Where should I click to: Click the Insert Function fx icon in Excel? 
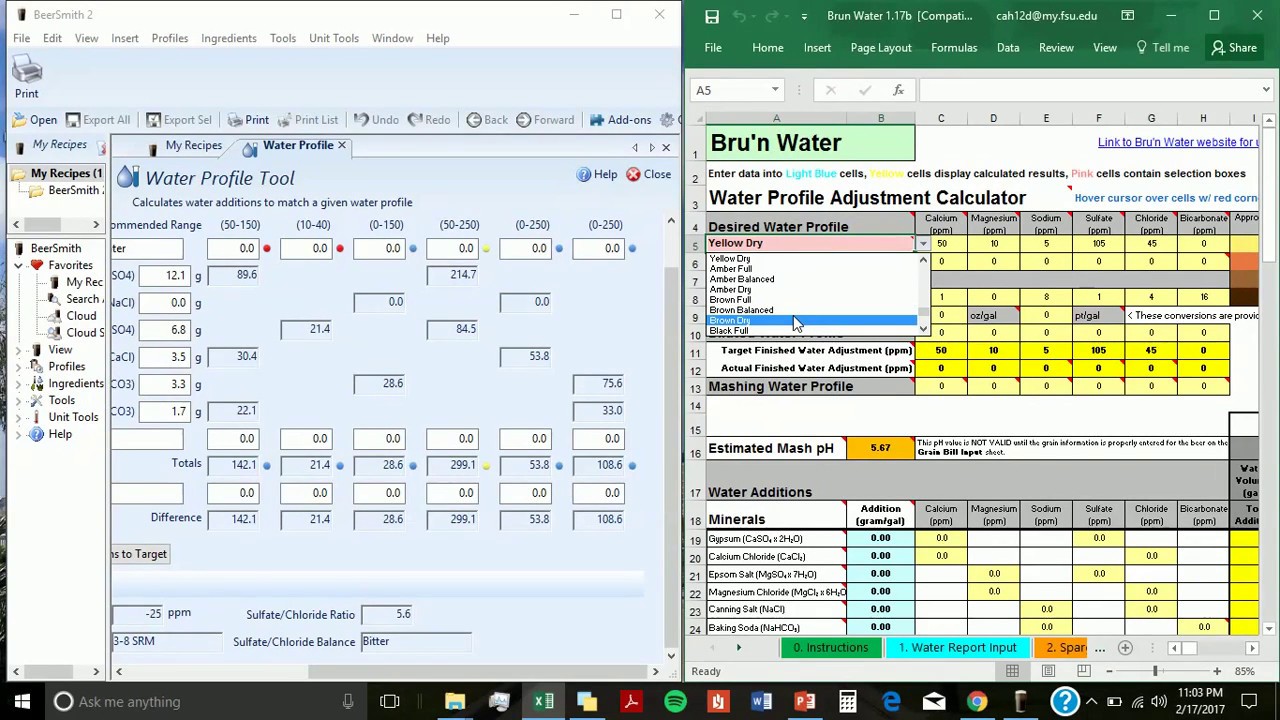click(x=898, y=91)
